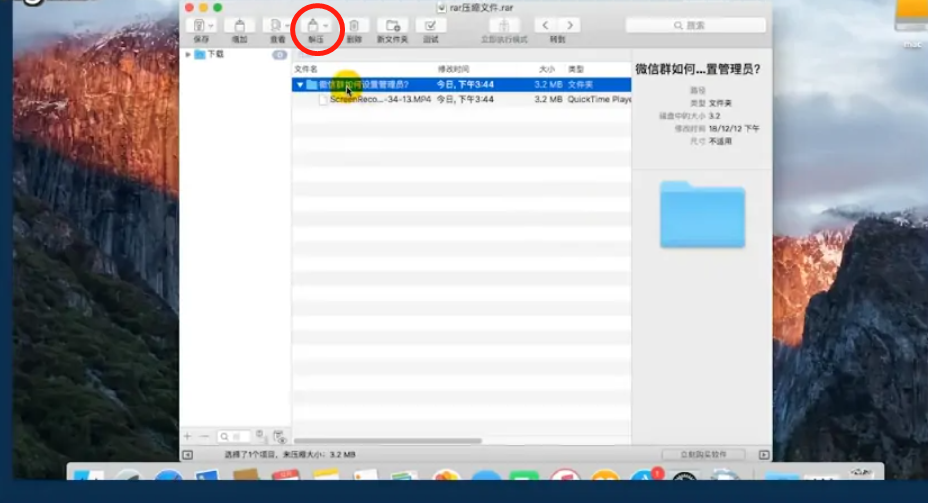Image resolution: width=928 pixels, height=503 pixels.
Task: Navigate back with the left arrow
Action: 545,25
